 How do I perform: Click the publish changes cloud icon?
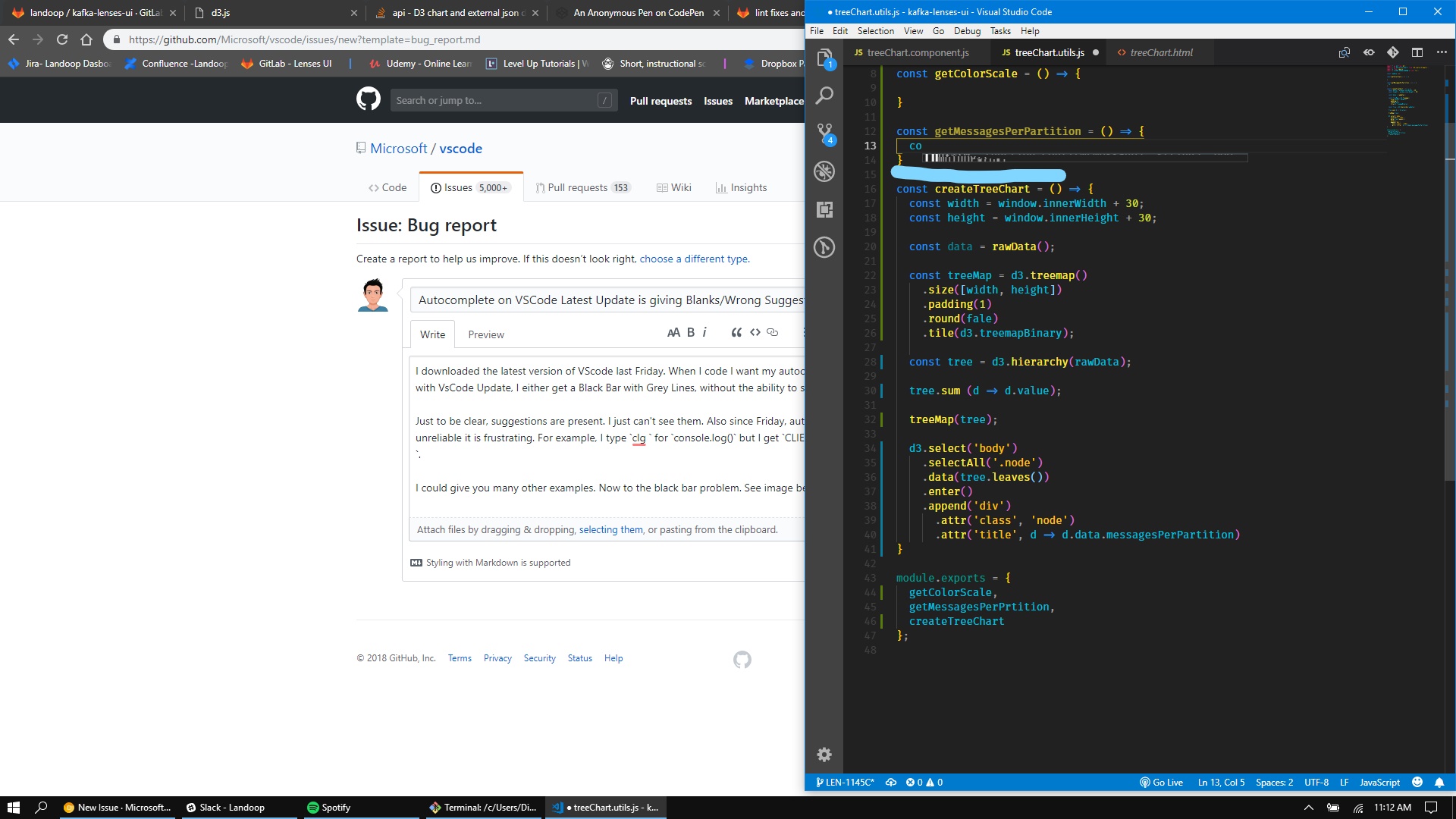coord(891,783)
